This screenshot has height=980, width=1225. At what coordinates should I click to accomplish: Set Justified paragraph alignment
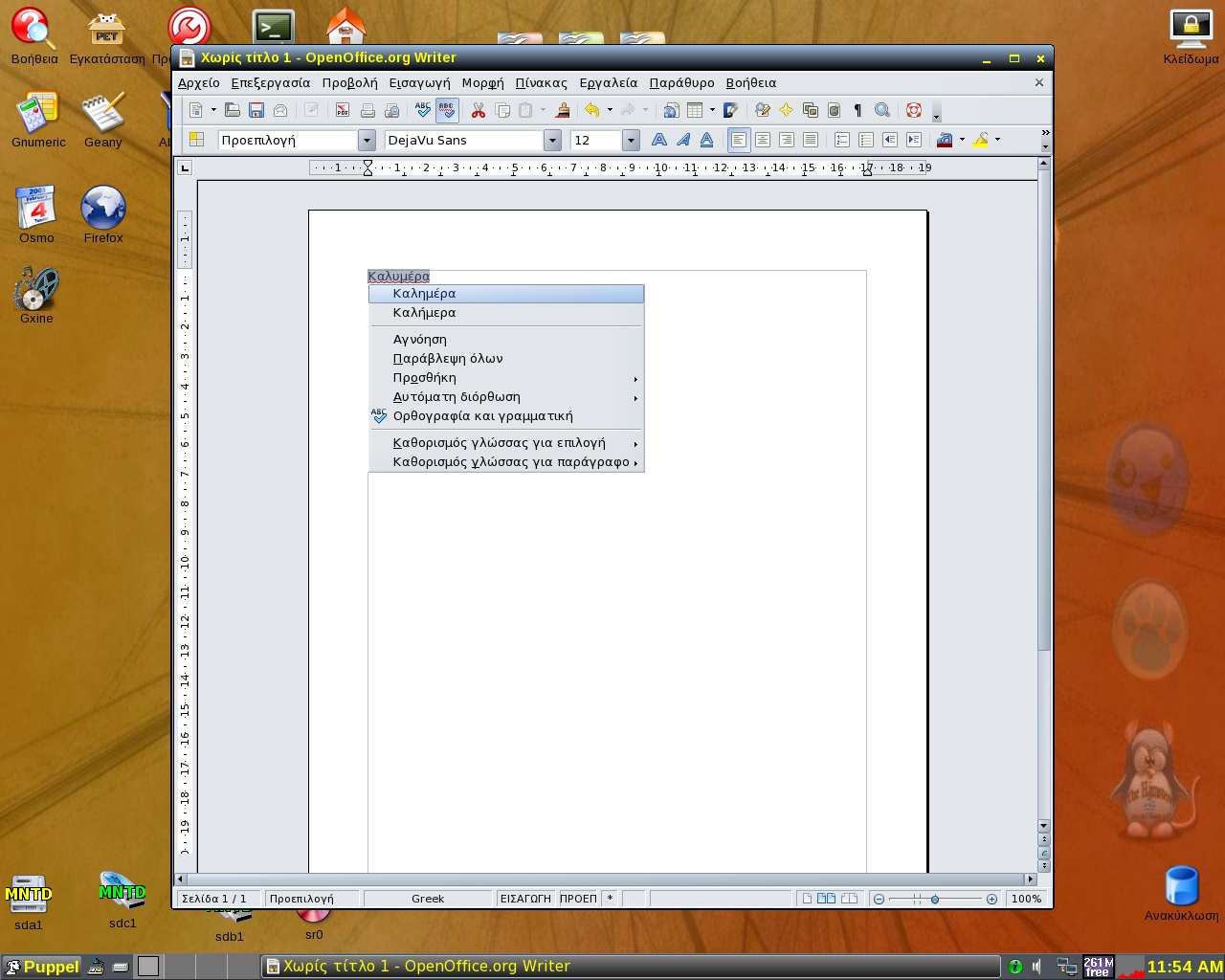(x=811, y=140)
